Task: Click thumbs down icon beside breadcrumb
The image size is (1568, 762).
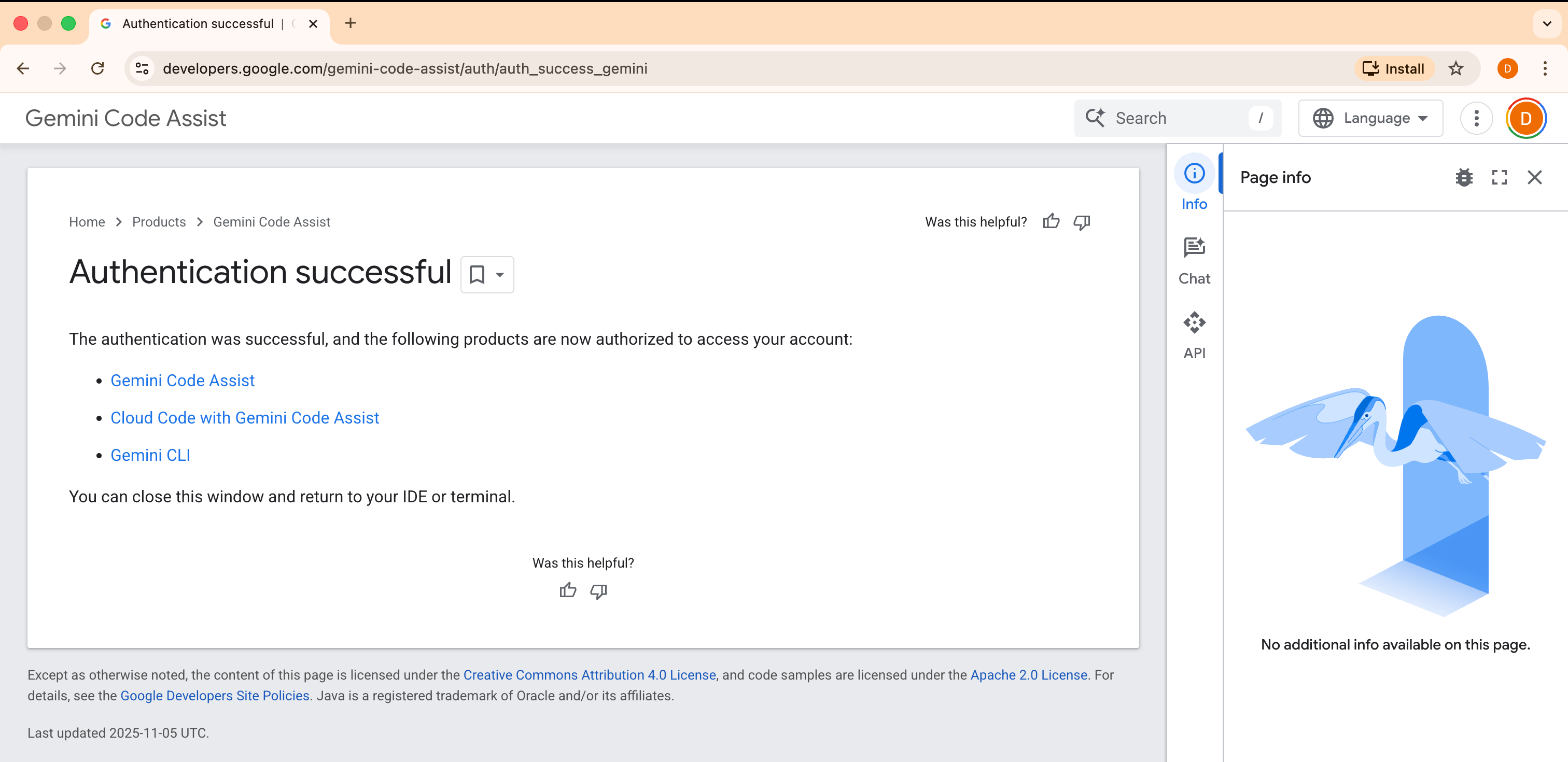Action: pos(1082,222)
